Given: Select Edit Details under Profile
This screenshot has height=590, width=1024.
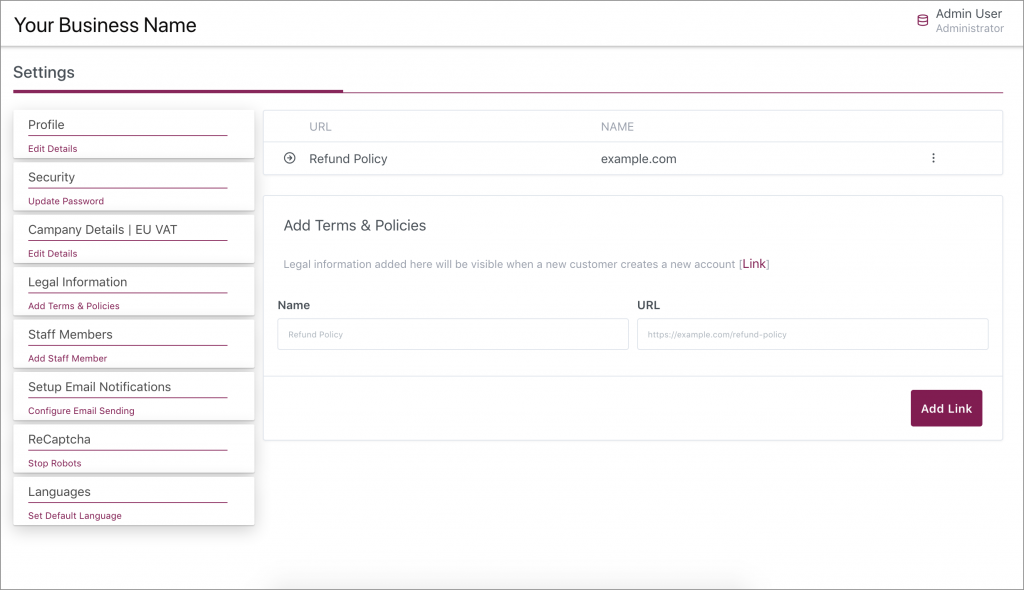Looking at the screenshot, I should pos(53,149).
